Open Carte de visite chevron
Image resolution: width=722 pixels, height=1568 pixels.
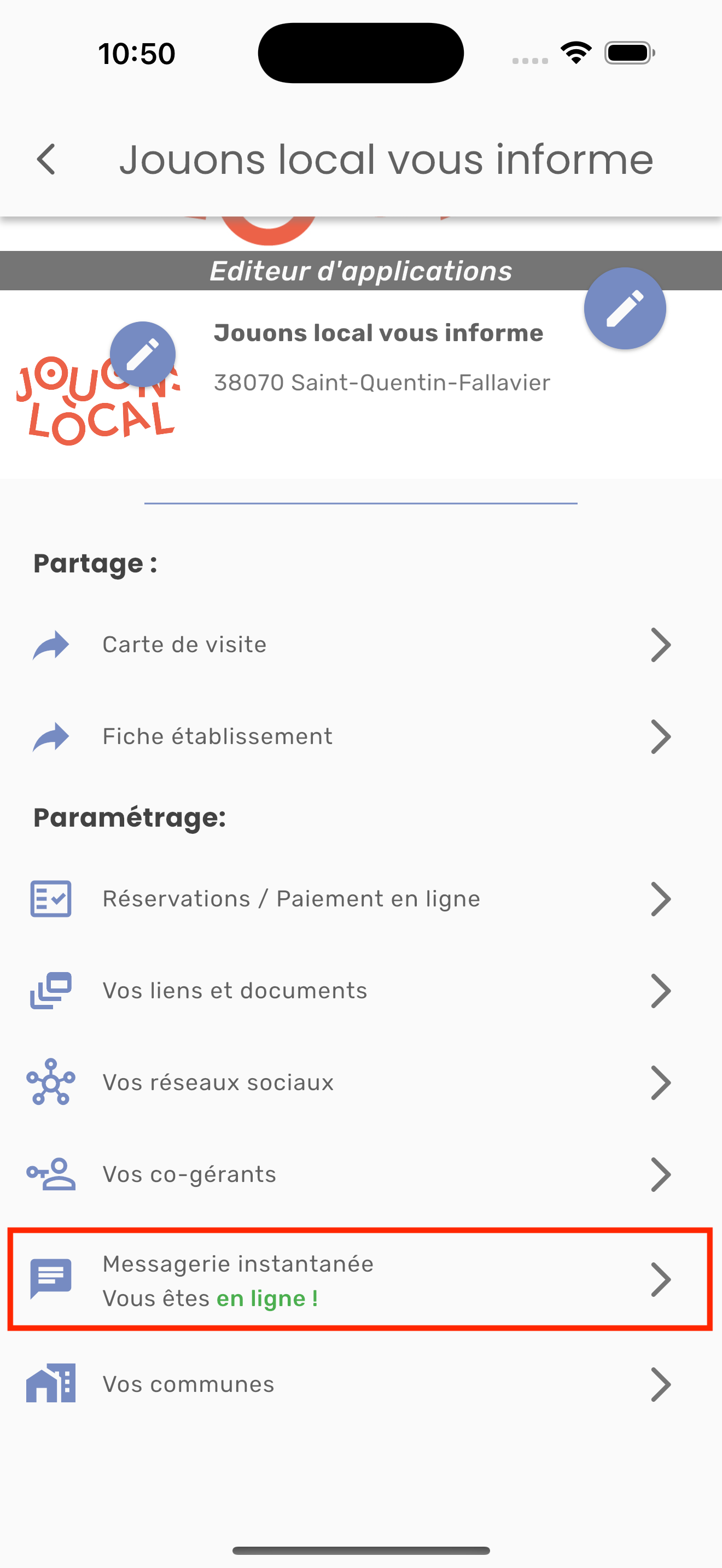coord(661,645)
